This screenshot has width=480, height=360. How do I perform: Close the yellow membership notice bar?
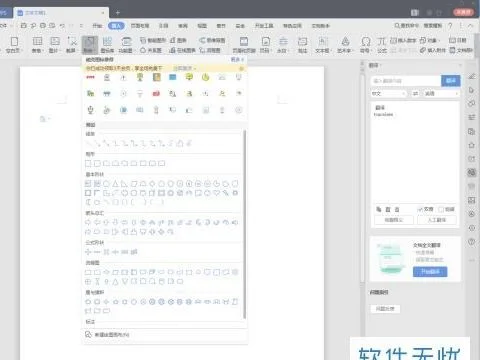(242, 68)
